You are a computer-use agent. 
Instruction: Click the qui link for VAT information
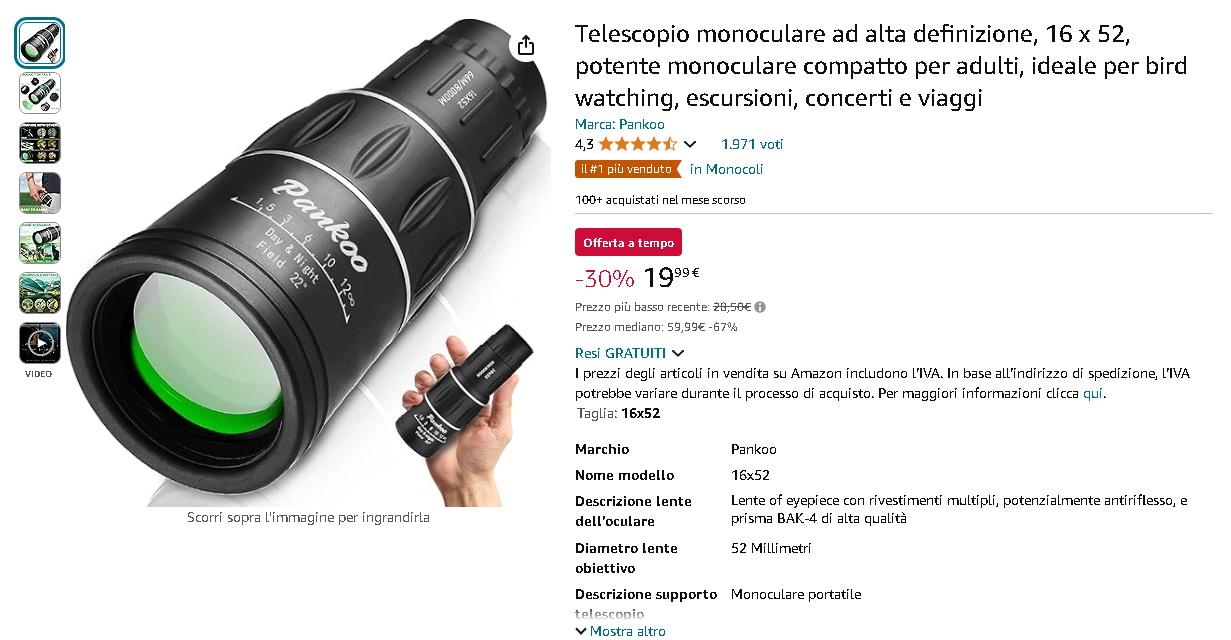(x=1093, y=393)
